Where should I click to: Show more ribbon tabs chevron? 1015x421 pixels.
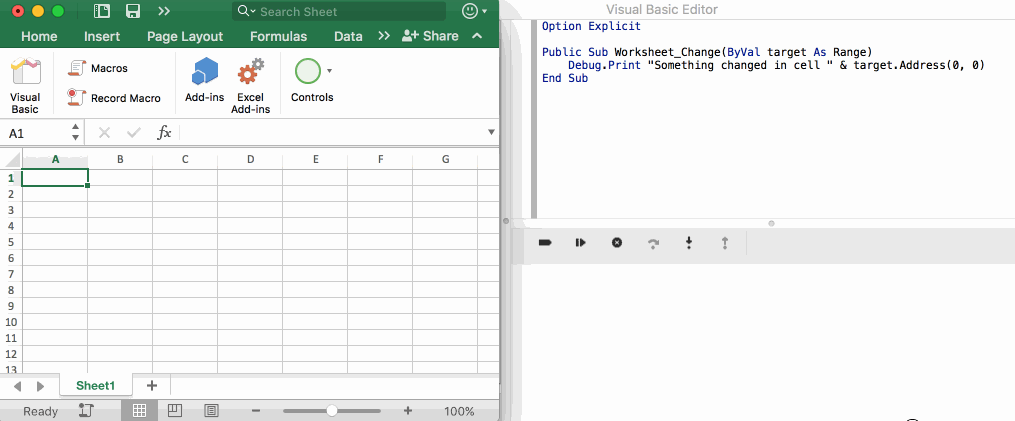384,36
